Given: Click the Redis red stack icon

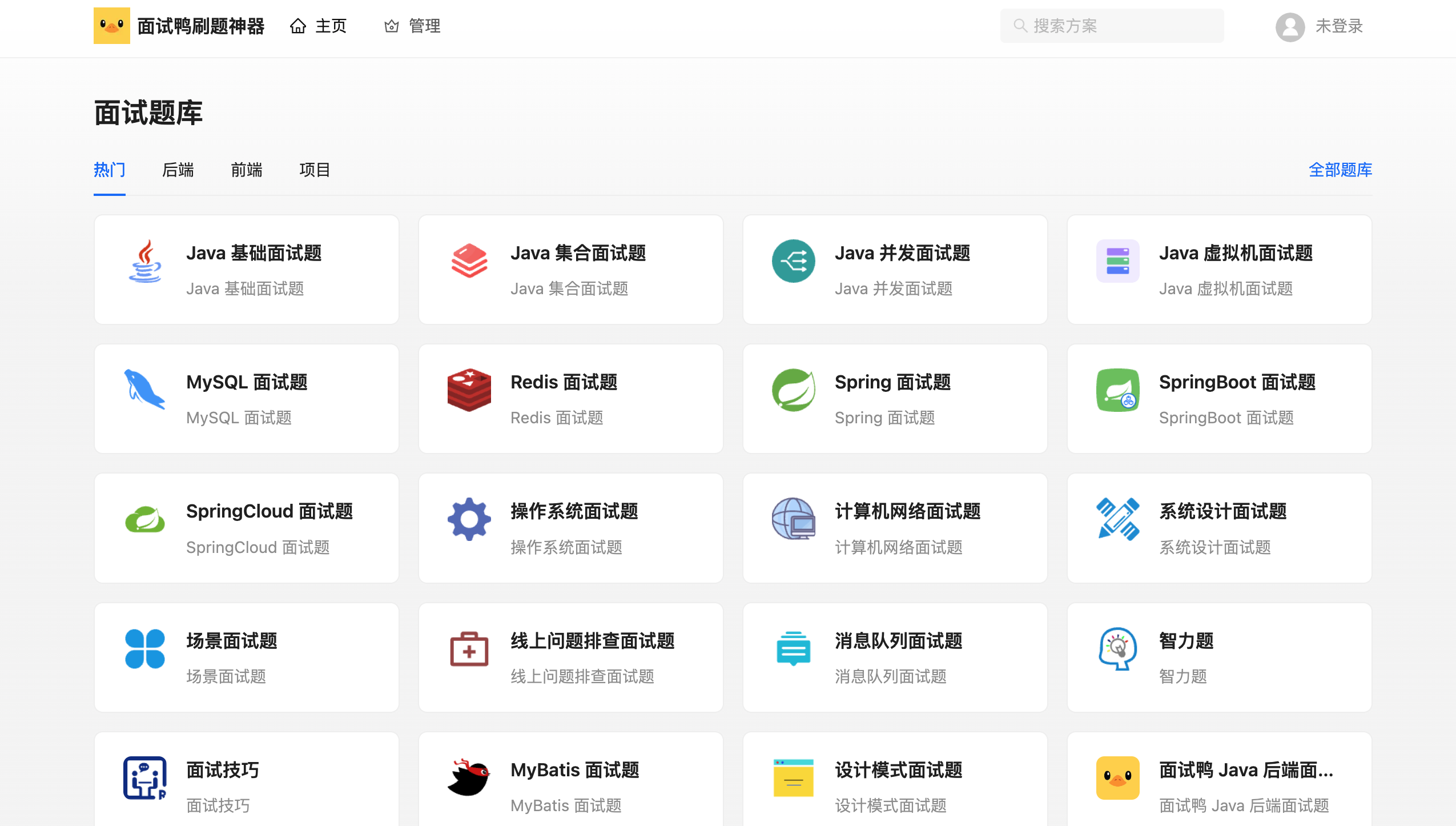Looking at the screenshot, I should [469, 390].
